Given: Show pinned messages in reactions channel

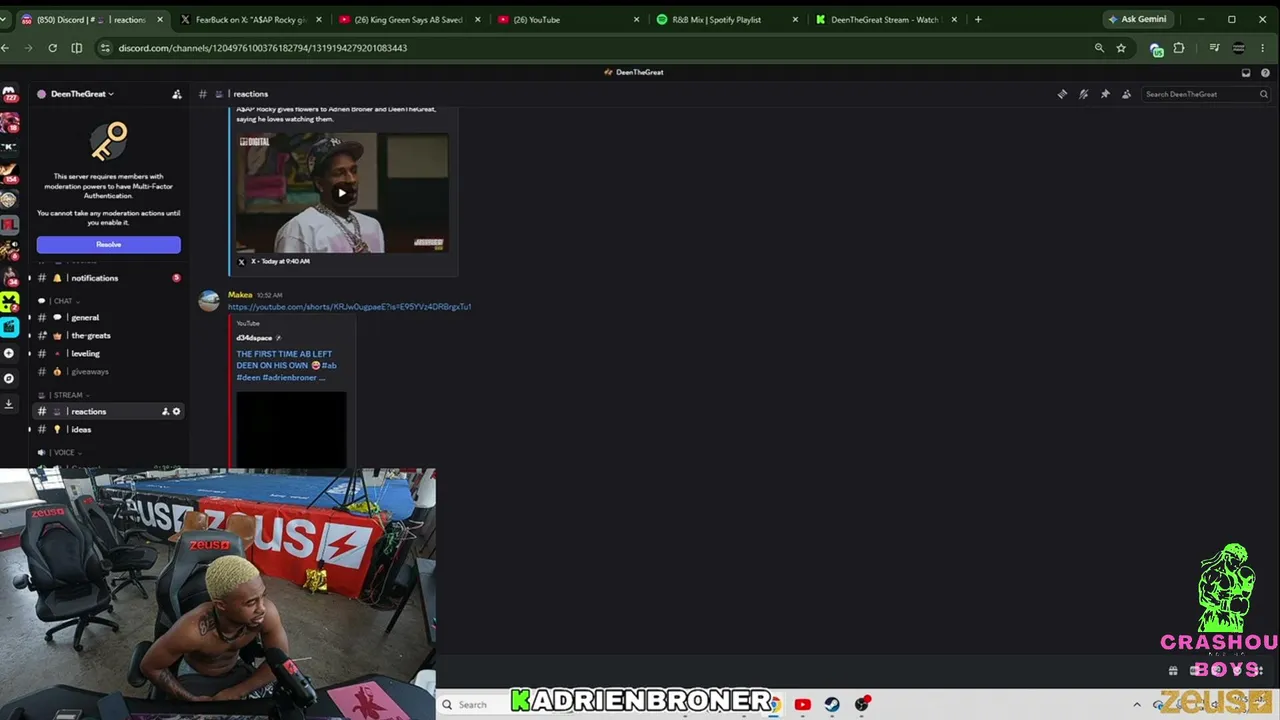Looking at the screenshot, I should (1105, 94).
